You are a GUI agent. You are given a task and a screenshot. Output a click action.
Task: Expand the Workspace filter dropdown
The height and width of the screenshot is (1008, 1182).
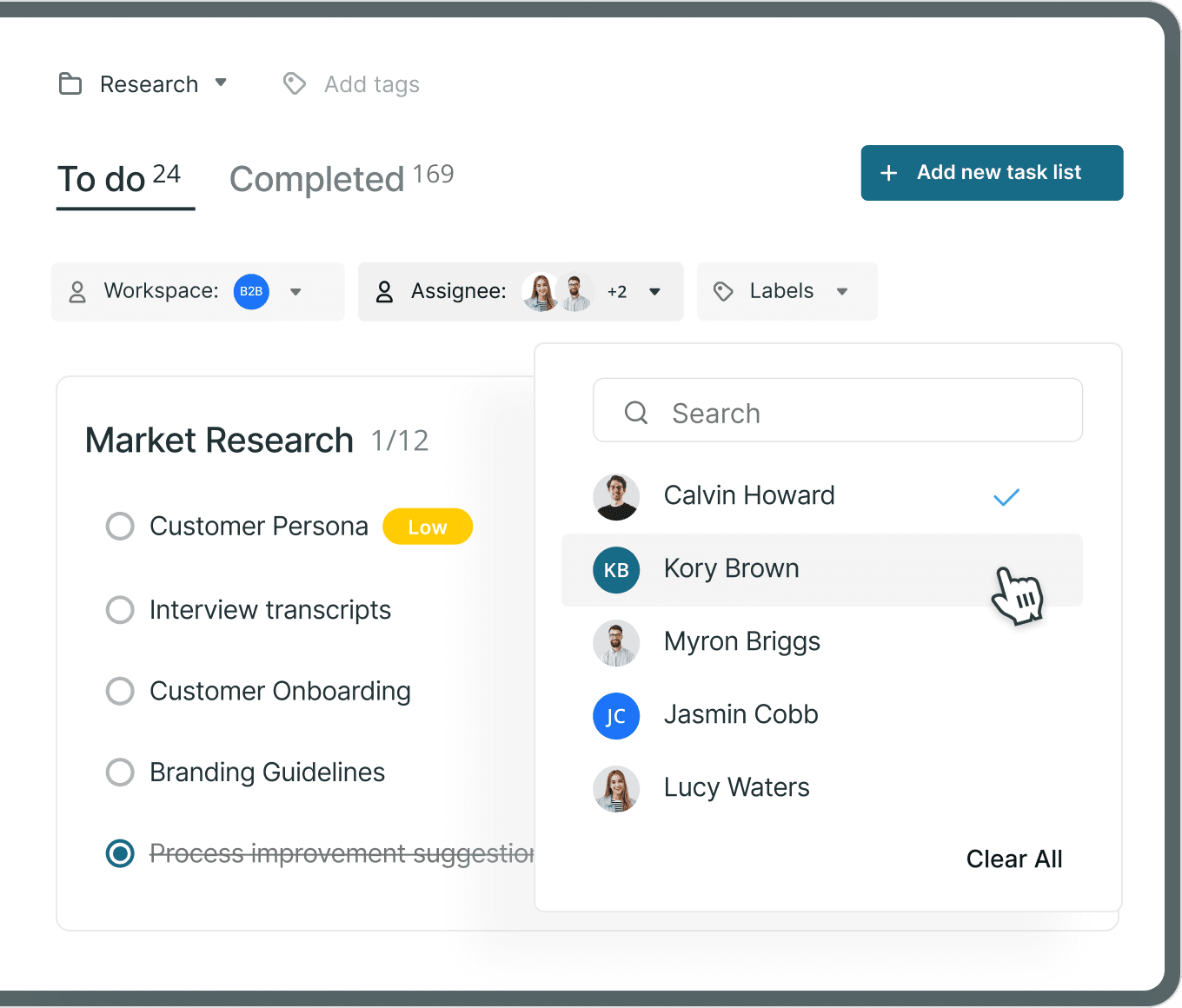coord(296,292)
